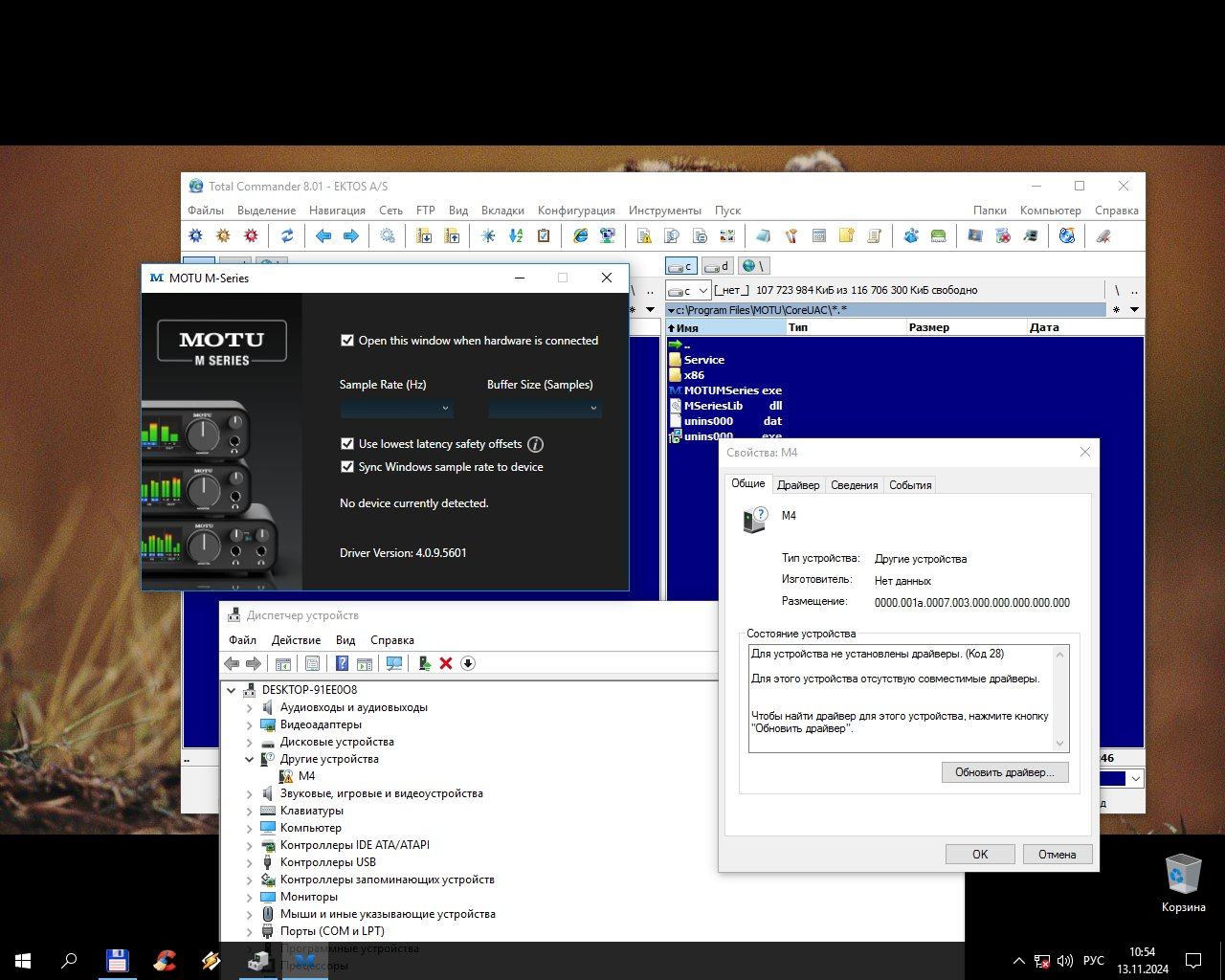Toggle 'Use lowest latency safety offsets' checkbox
Screen dimensions: 1225x980
click(347, 444)
